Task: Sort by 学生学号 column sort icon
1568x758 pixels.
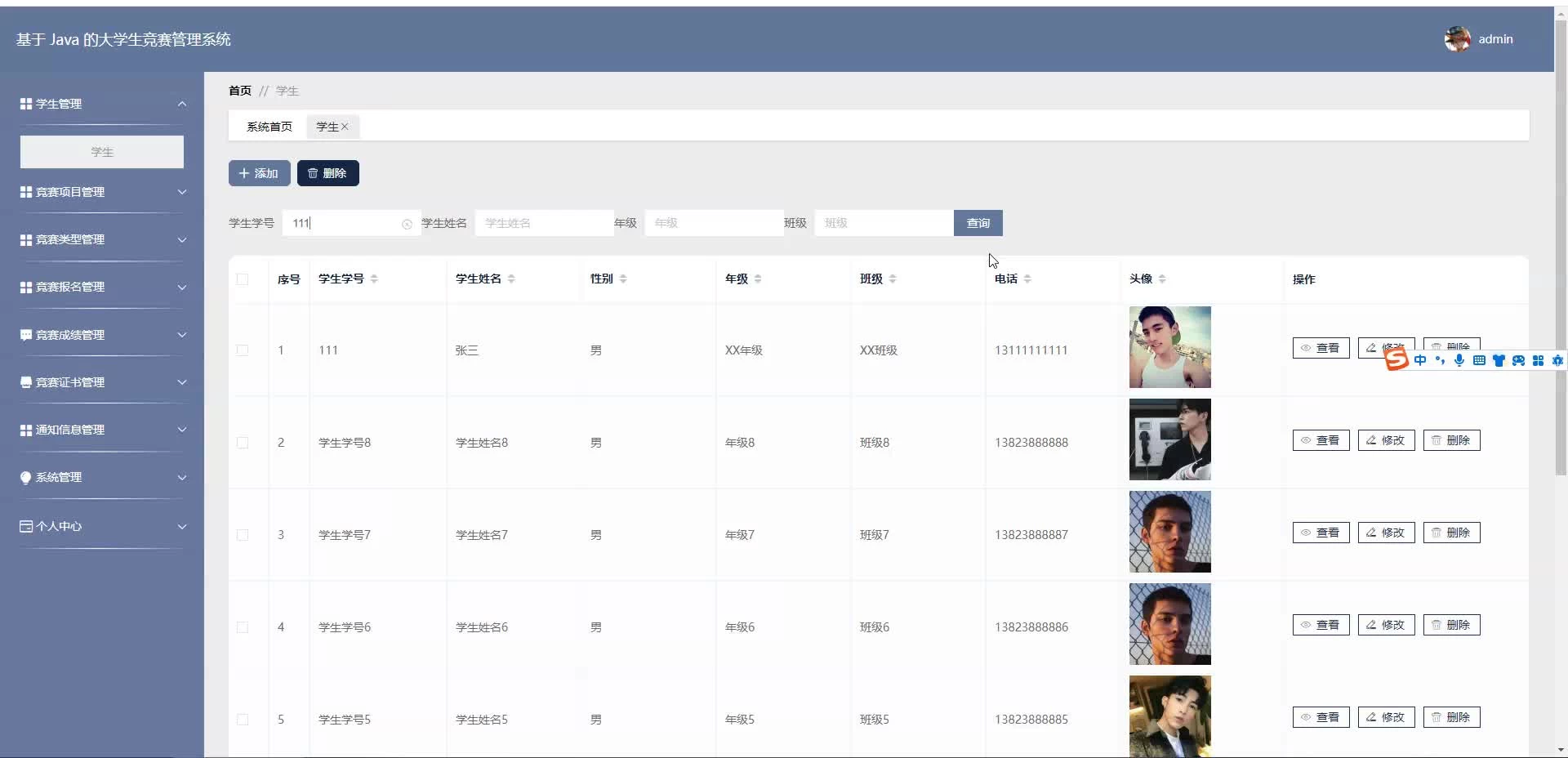Action: 374,279
